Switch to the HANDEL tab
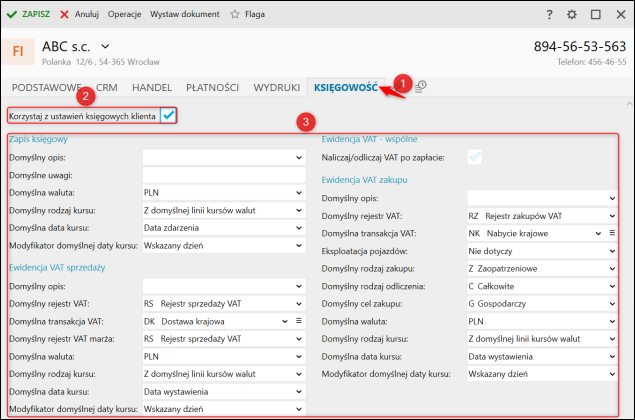 [152, 87]
